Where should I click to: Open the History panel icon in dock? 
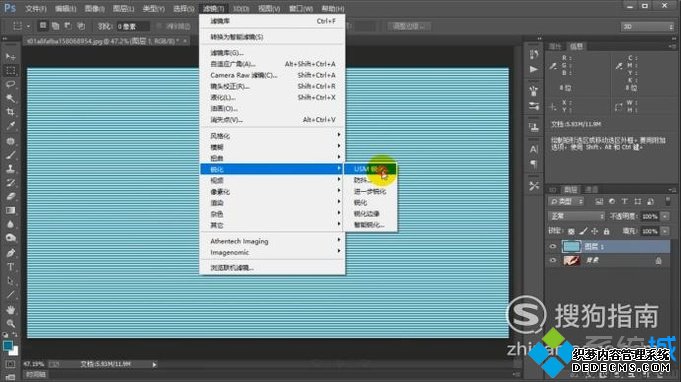tap(534, 55)
